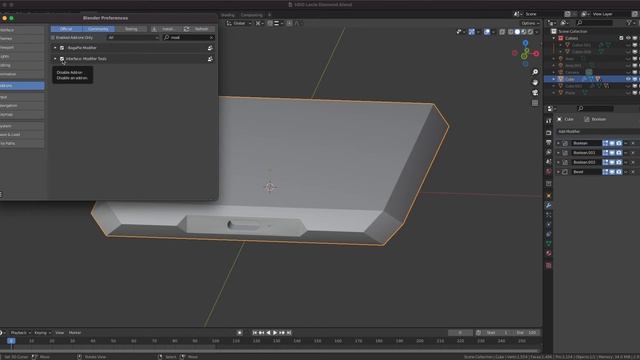Toggle Boolean.001 modifier render camera icon

tap(619, 153)
